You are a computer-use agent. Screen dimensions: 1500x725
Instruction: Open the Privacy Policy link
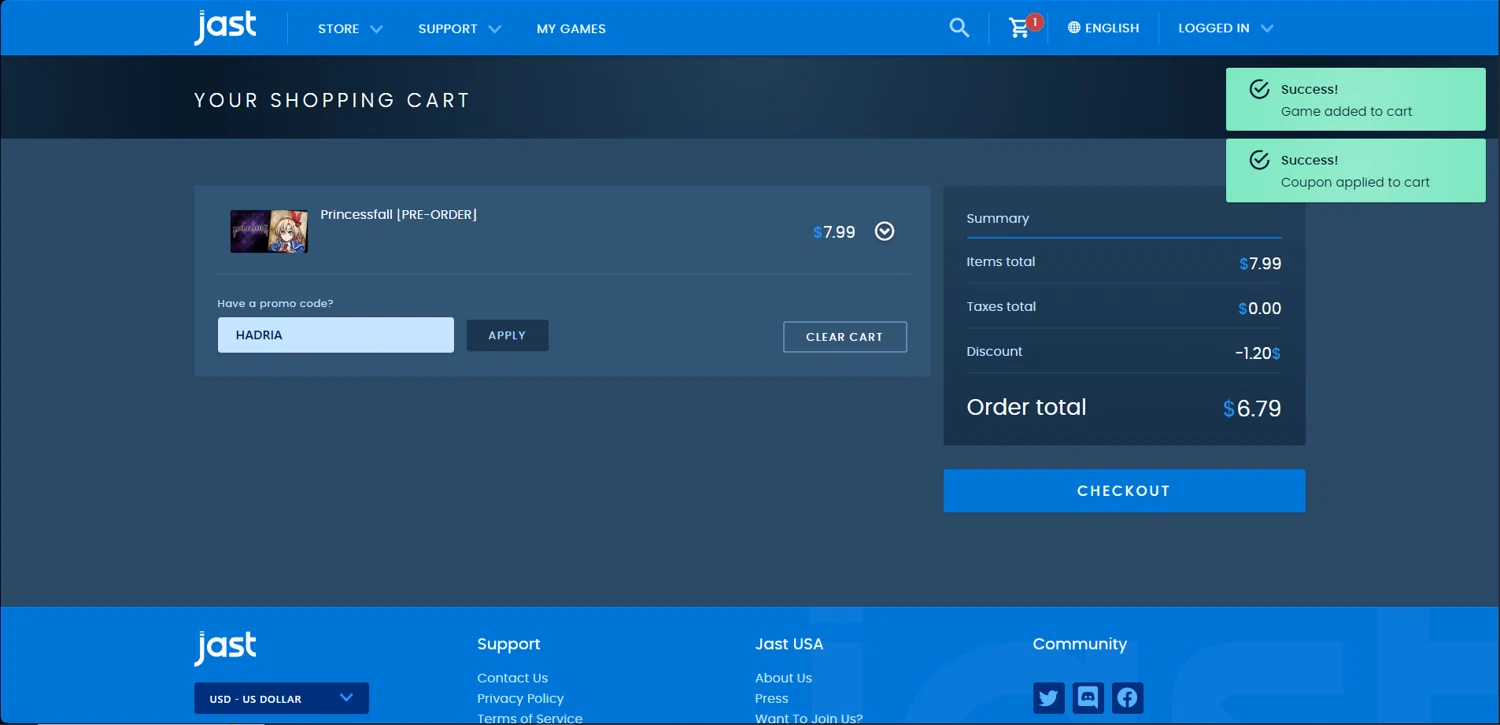pos(520,698)
